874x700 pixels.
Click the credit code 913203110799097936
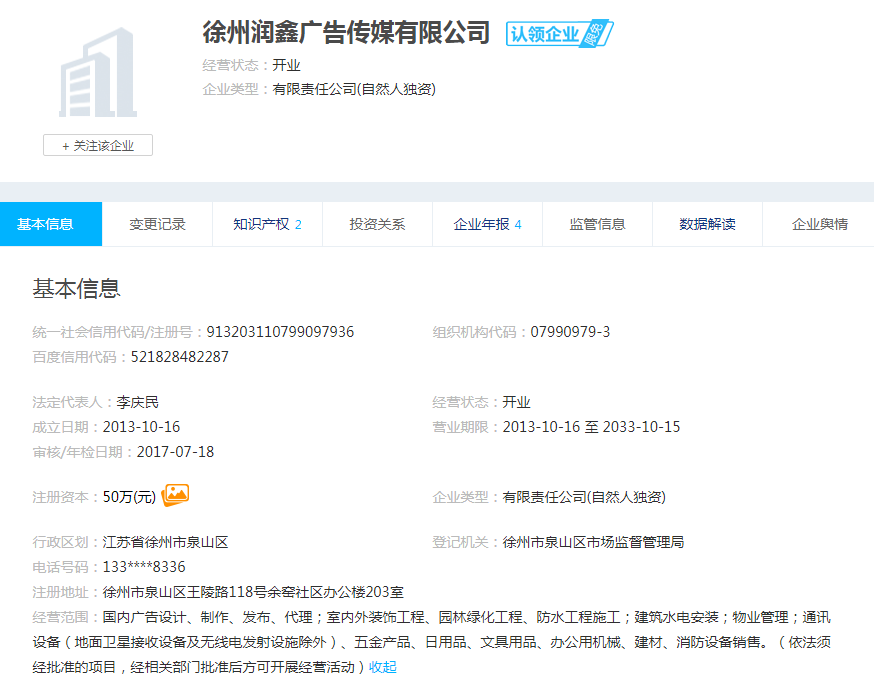click(280, 332)
